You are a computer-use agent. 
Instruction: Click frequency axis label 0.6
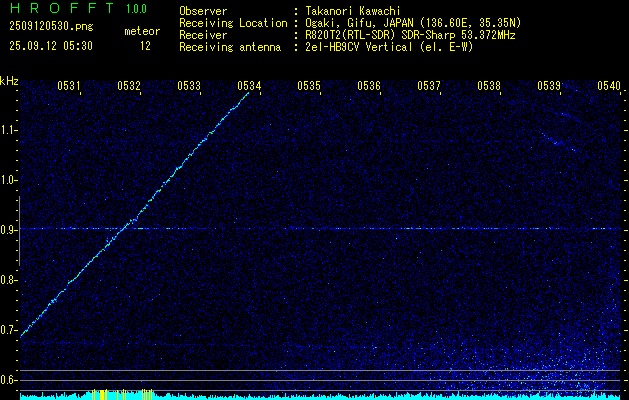[9, 380]
